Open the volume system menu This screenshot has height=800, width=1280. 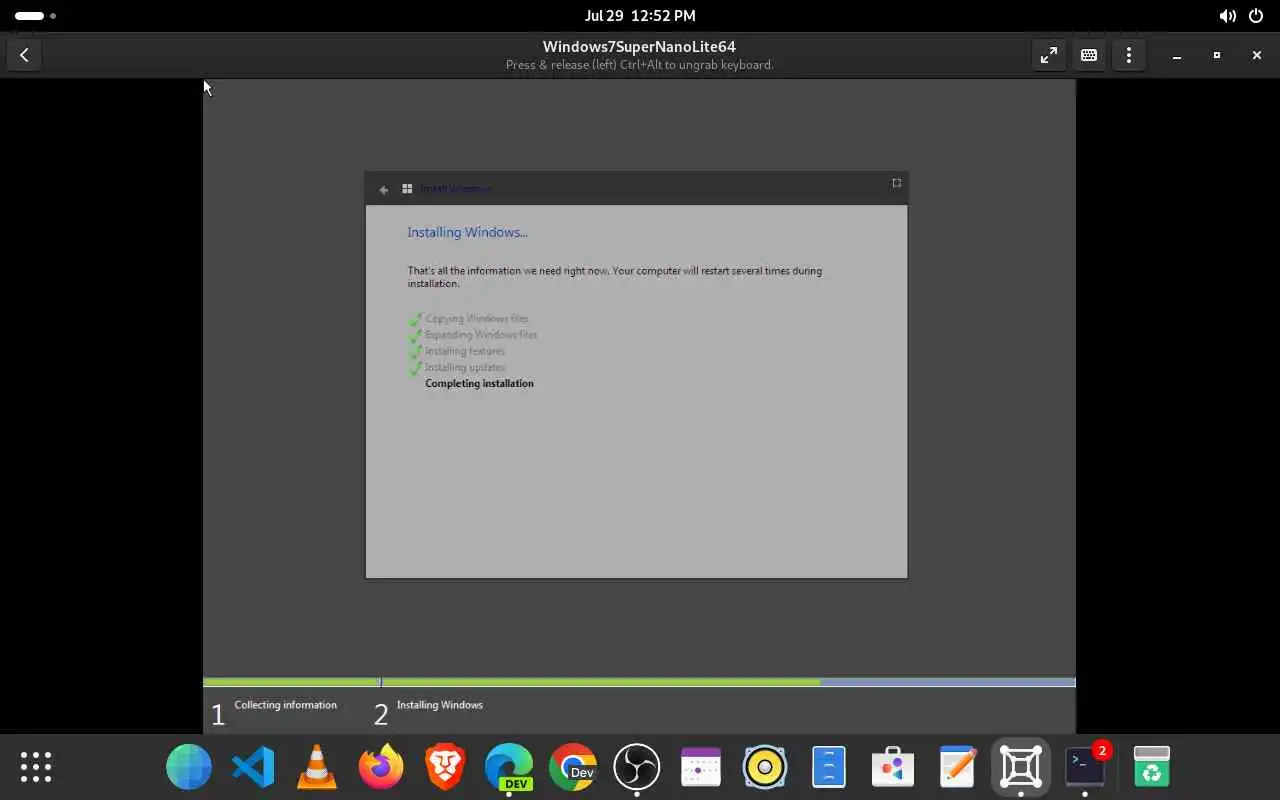(x=1227, y=16)
